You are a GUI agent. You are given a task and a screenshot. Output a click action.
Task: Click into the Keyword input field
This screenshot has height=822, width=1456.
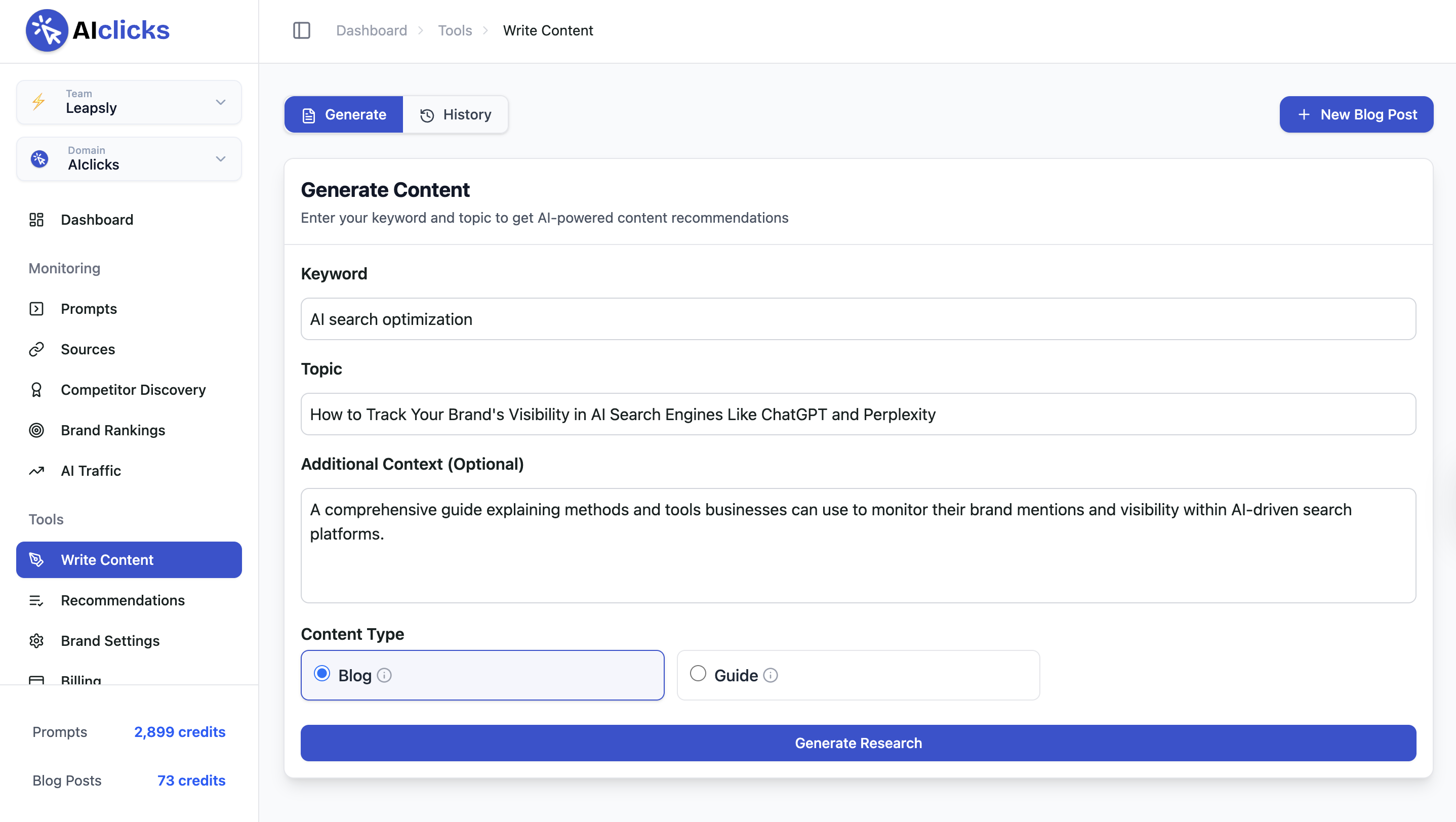click(x=858, y=319)
